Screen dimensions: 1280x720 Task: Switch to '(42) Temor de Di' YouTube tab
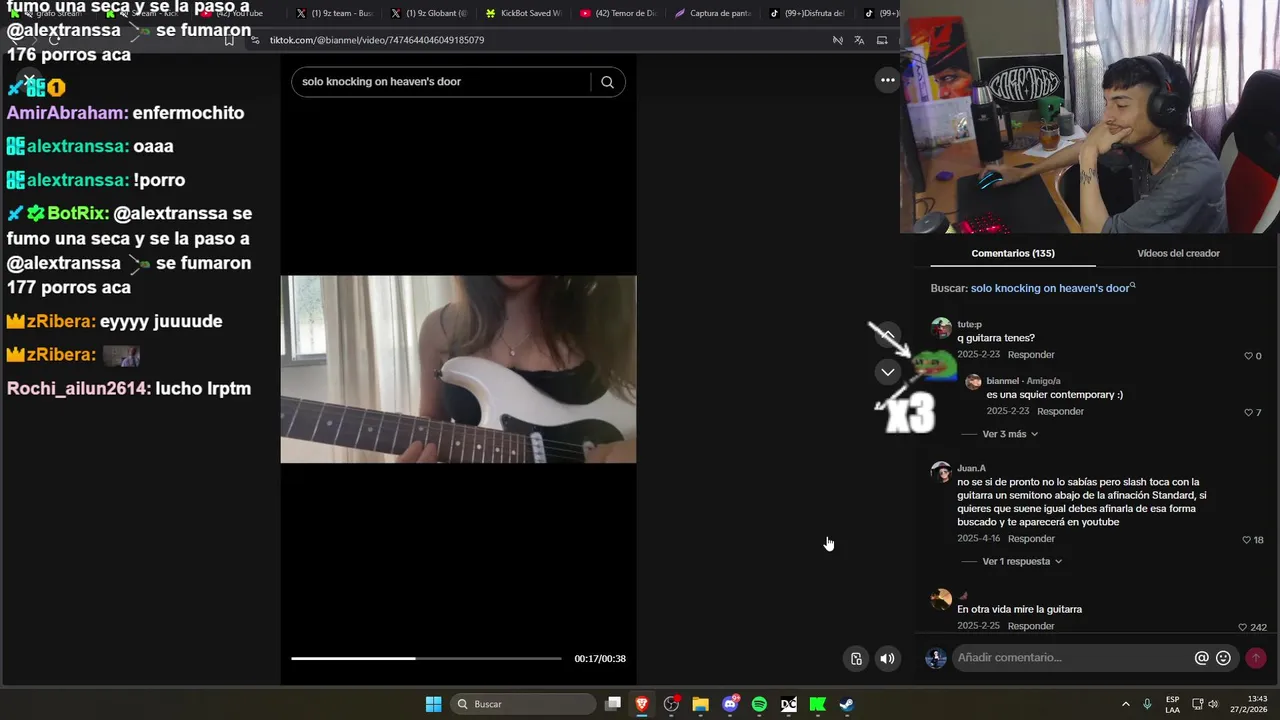[x=620, y=13]
